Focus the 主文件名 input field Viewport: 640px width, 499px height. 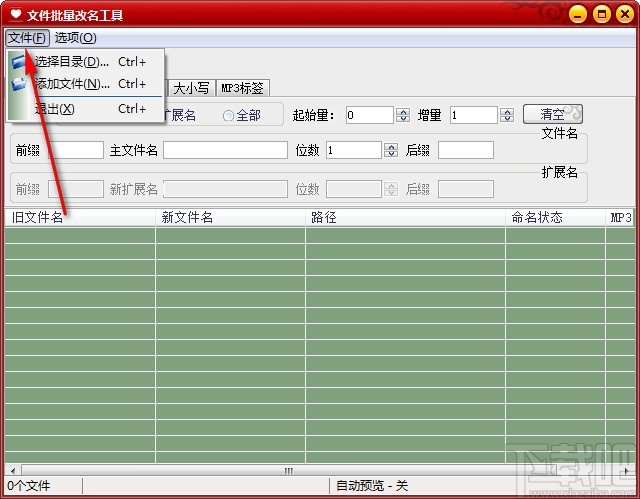pos(225,150)
